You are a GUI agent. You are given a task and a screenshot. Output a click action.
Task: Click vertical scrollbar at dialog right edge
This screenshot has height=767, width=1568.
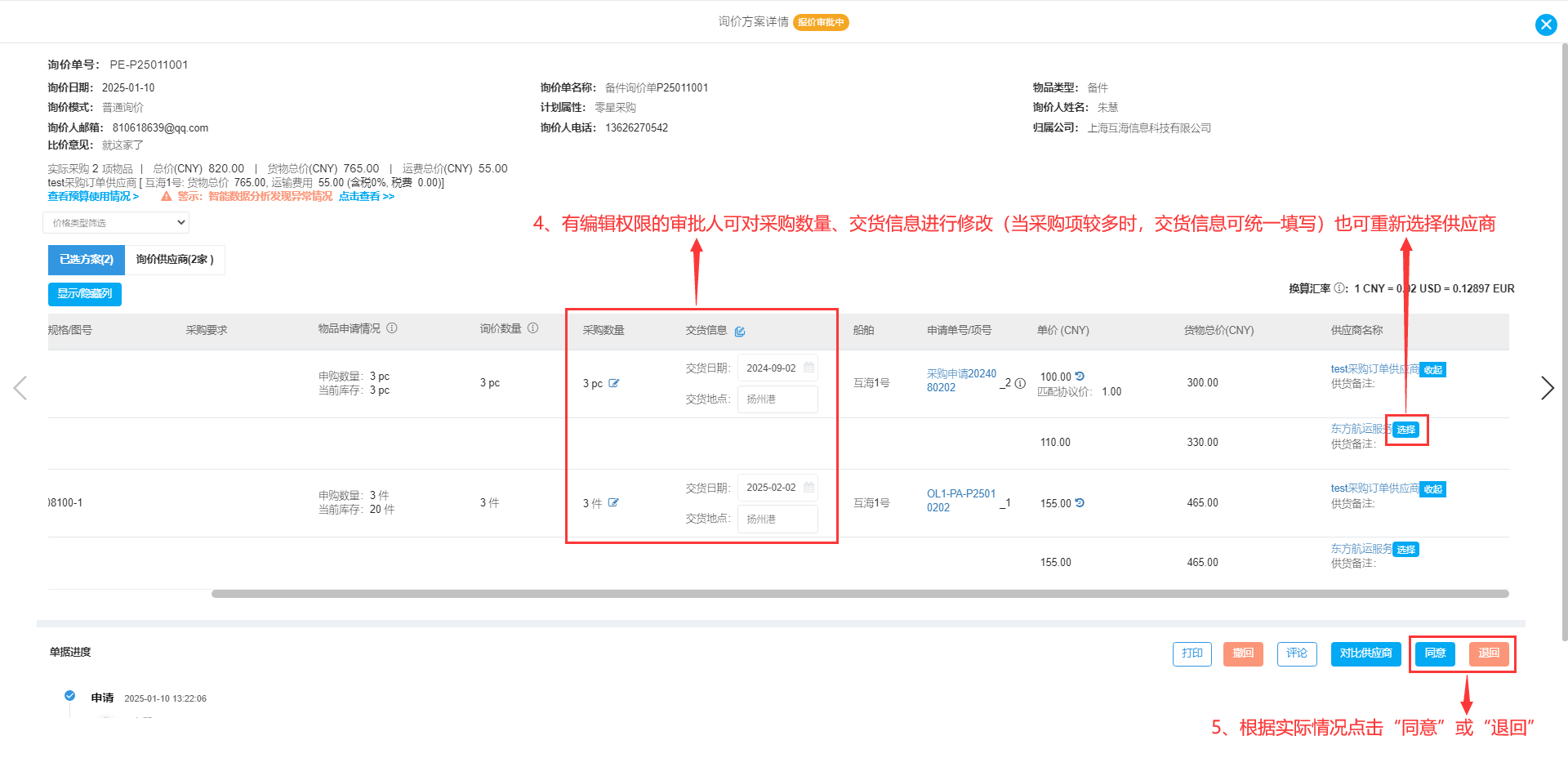point(1564,343)
